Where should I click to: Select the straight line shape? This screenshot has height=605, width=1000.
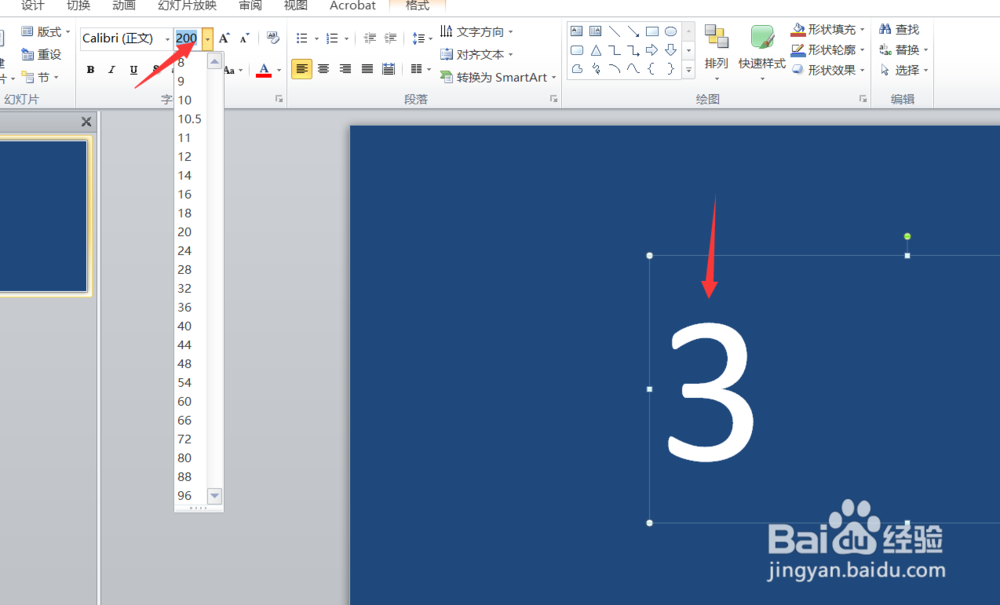click(614, 31)
